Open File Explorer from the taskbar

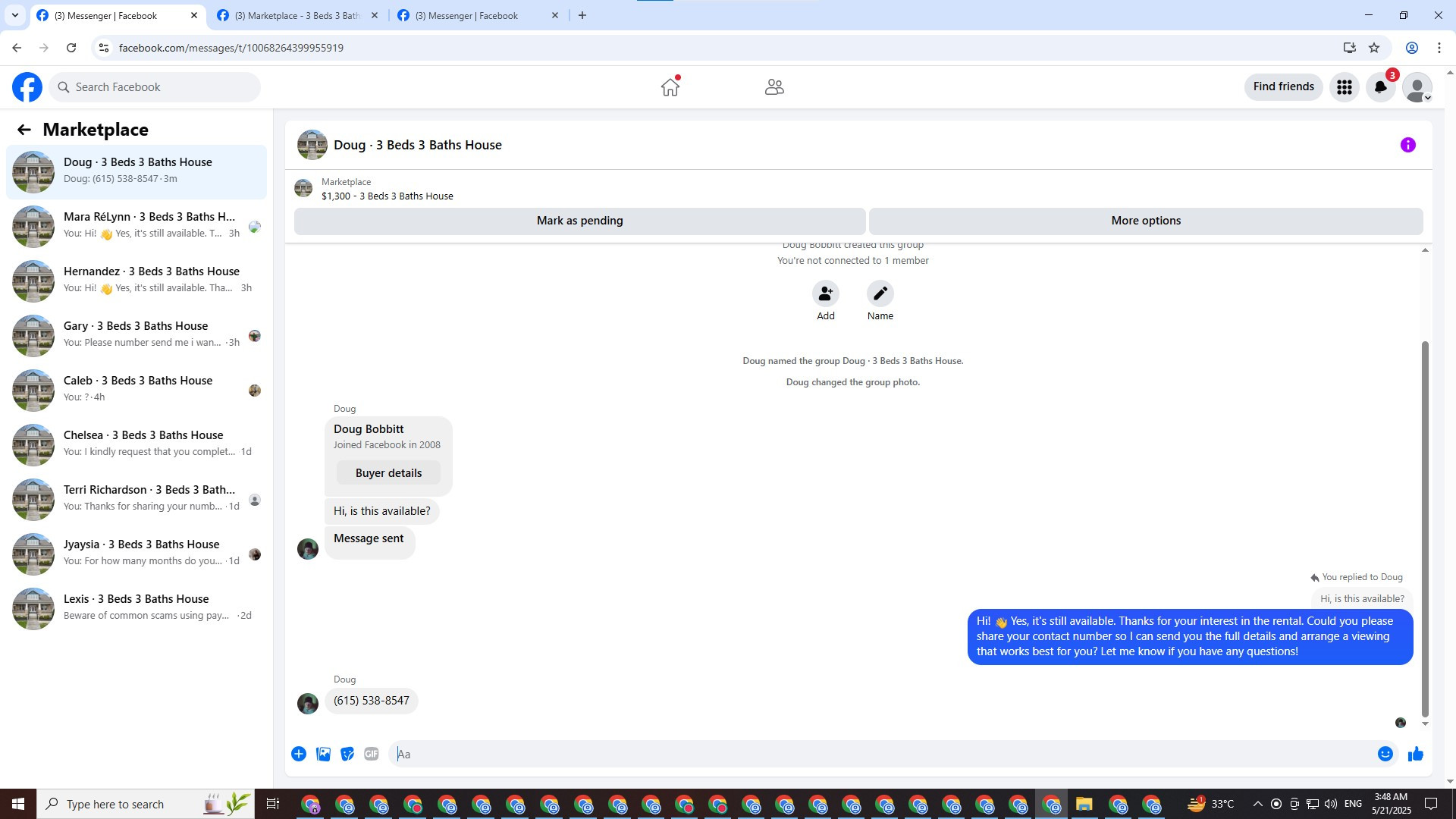1084,804
